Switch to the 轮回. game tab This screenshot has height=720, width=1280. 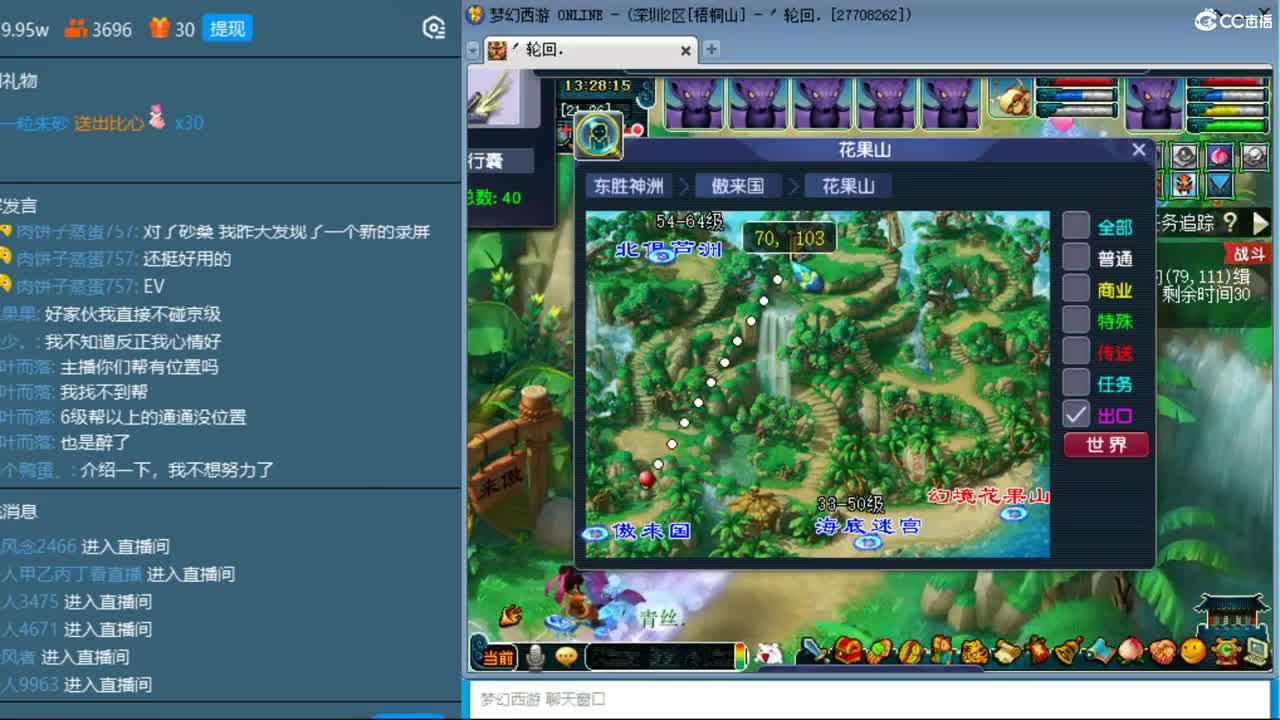tap(590, 50)
